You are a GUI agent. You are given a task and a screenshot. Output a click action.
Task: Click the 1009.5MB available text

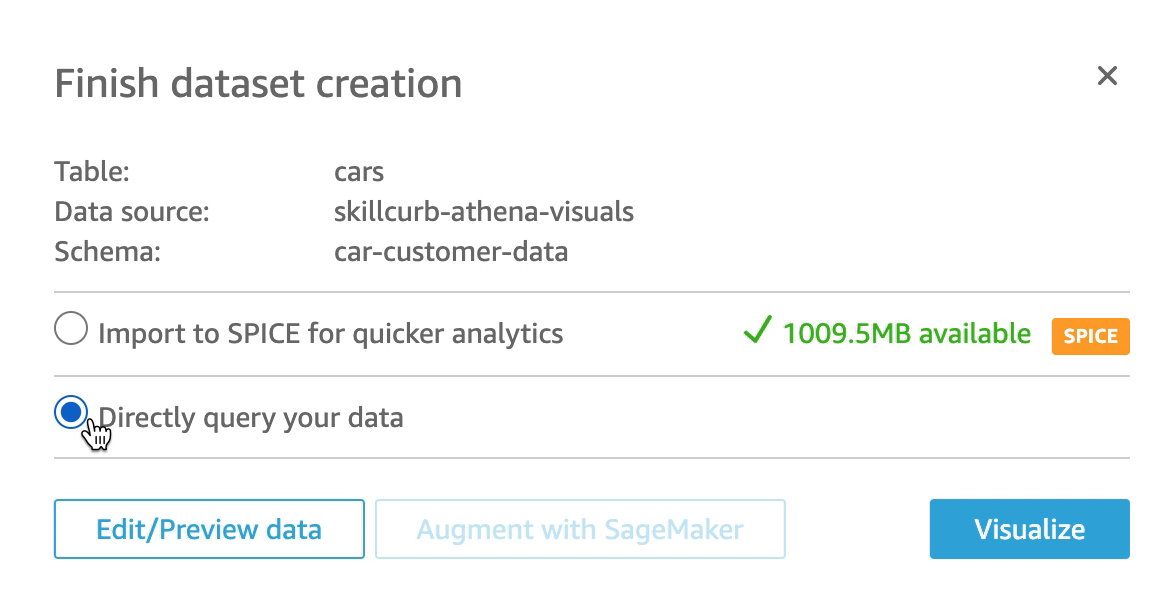pos(906,333)
